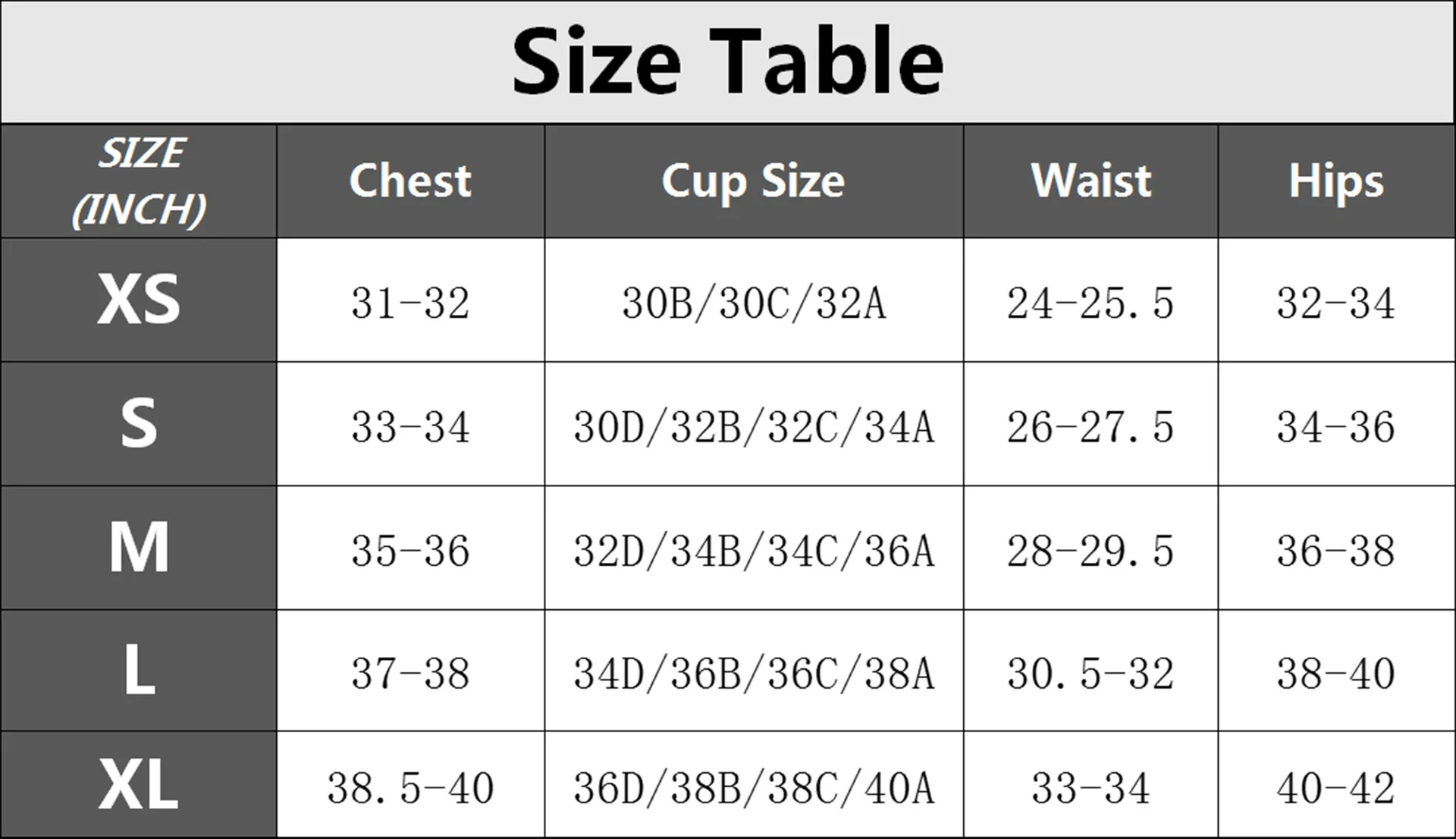Viewport: 1456px width, 839px height.
Task: Select the M size row label
Action: pos(139,548)
